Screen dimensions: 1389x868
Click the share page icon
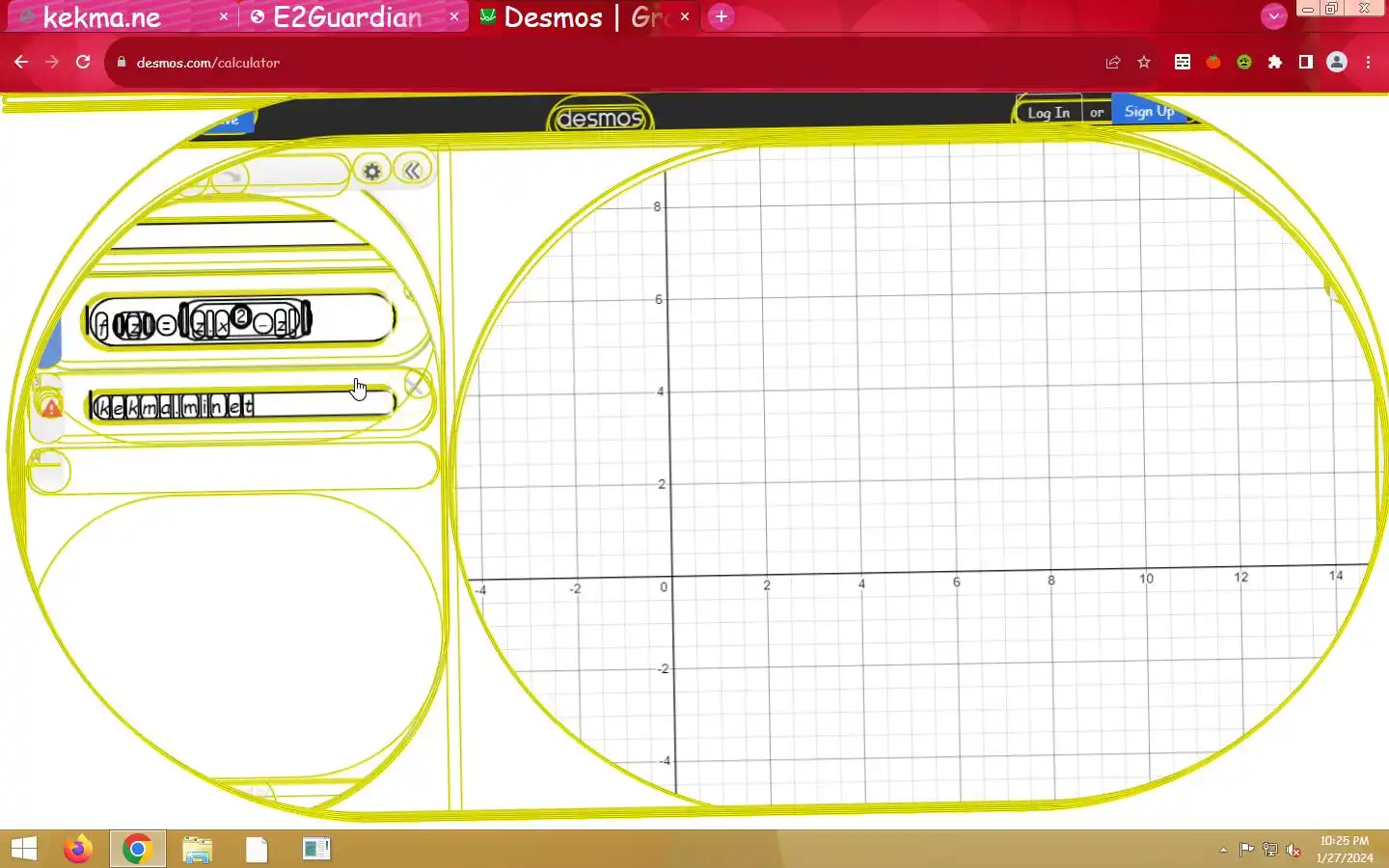[1113, 63]
